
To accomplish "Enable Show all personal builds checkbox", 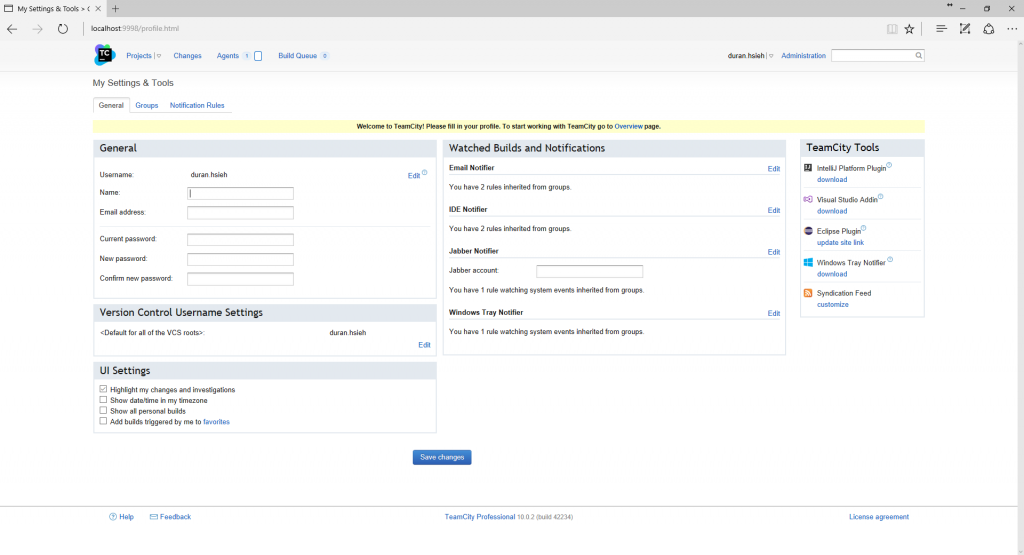I will [103, 411].
